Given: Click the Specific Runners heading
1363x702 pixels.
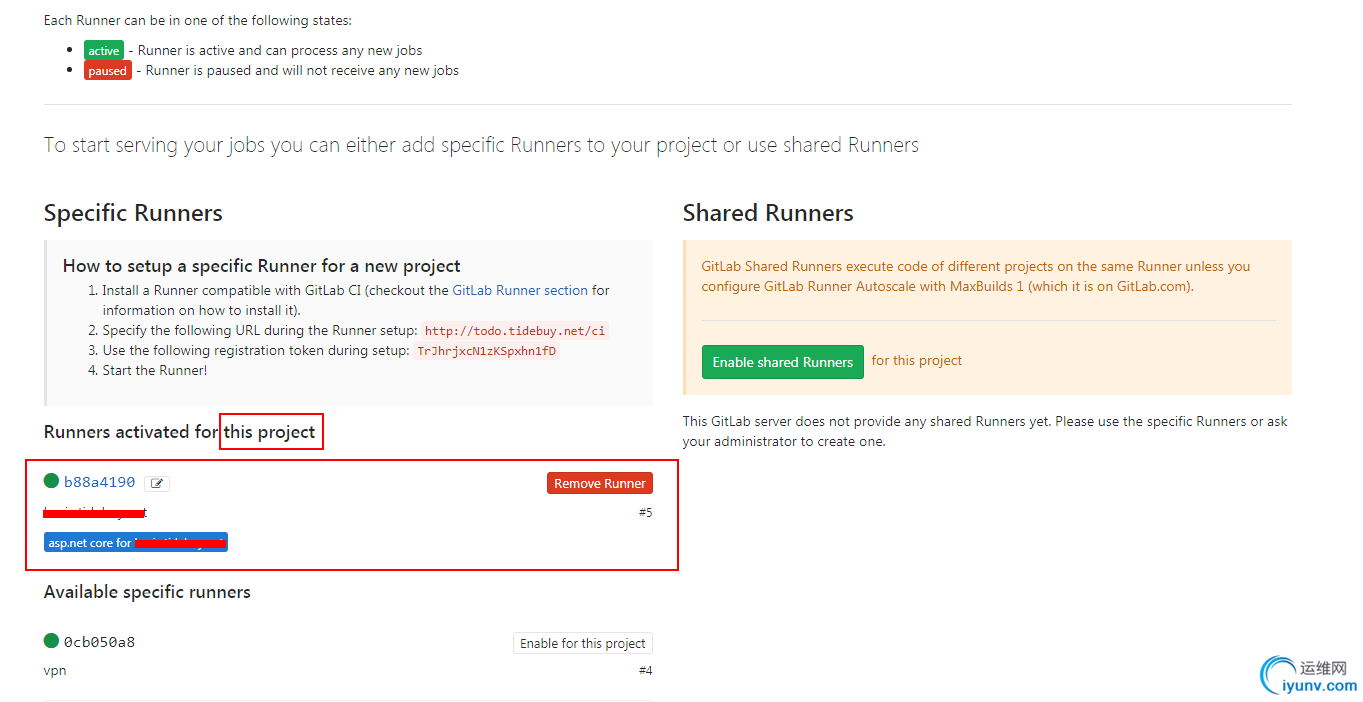Looking at the screenshot, I should (x=133, y=213).
